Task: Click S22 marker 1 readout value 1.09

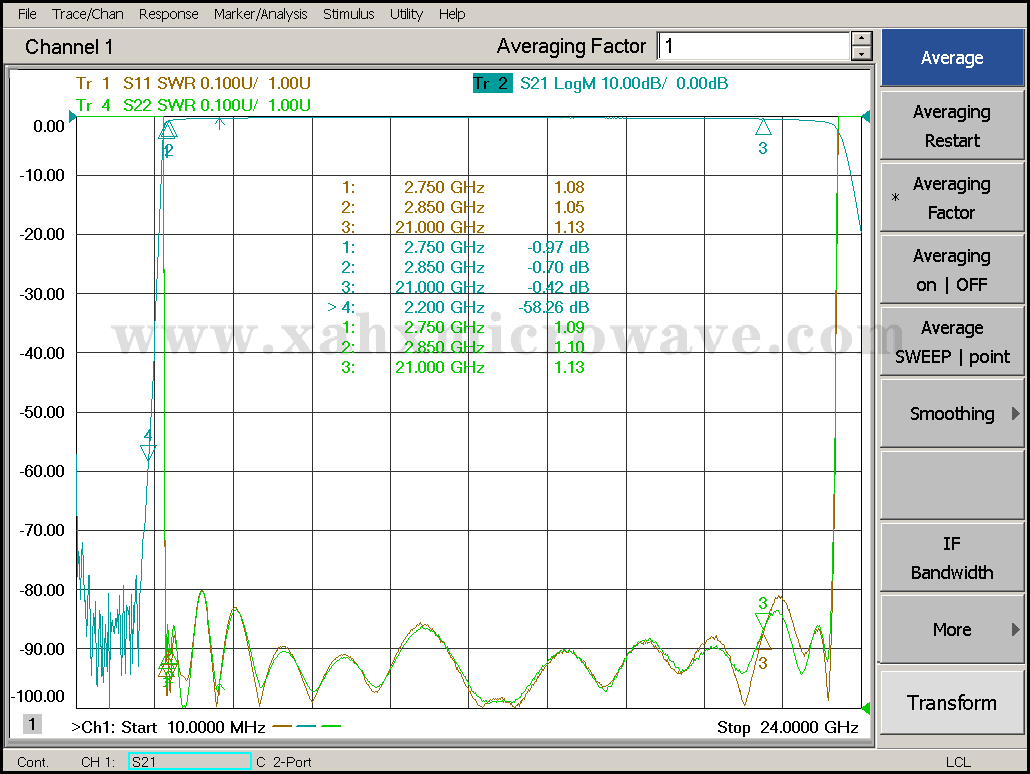Action: tap(569, 327)
